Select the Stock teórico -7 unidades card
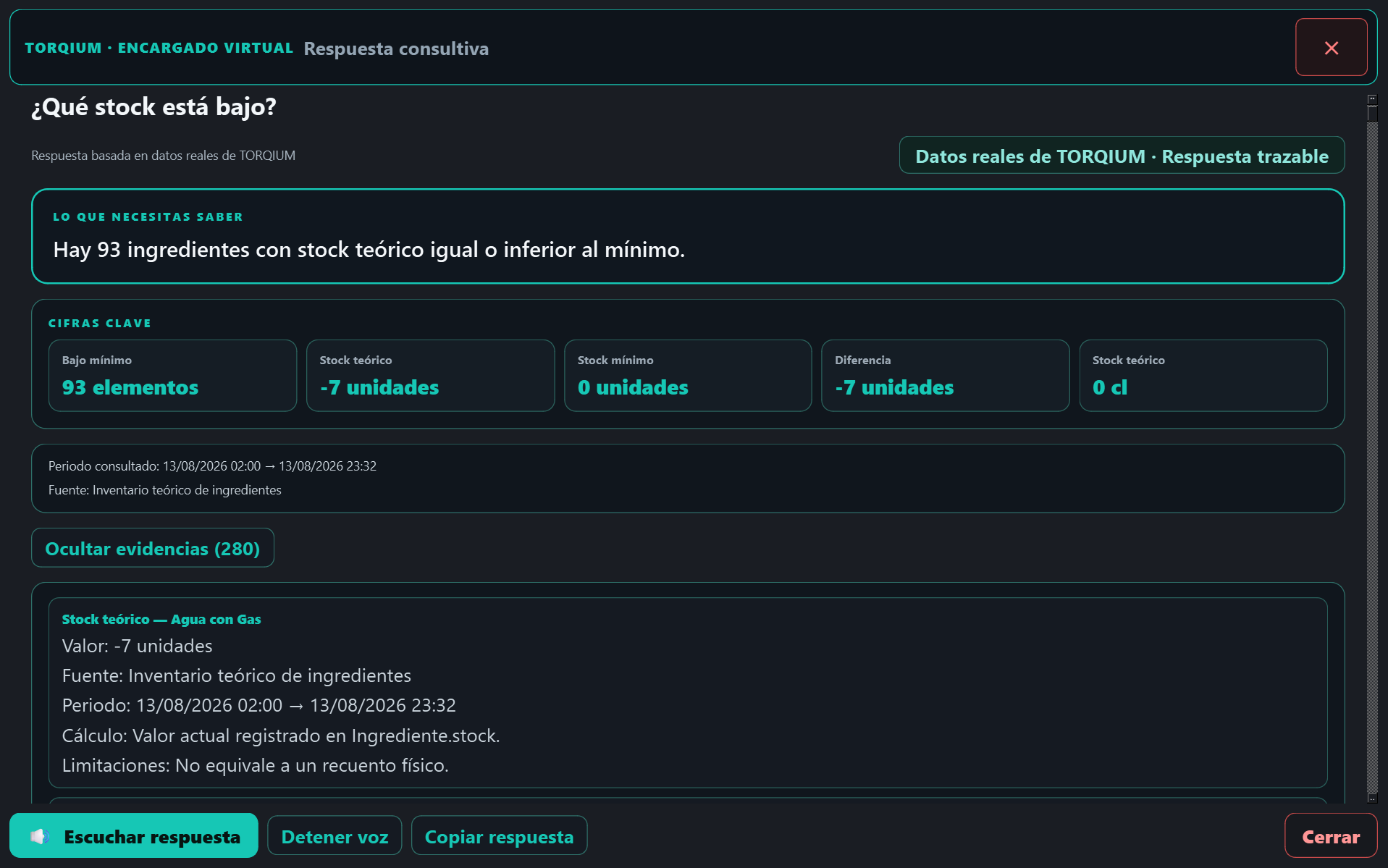The image size is (1388, 868). coord(431,376)
